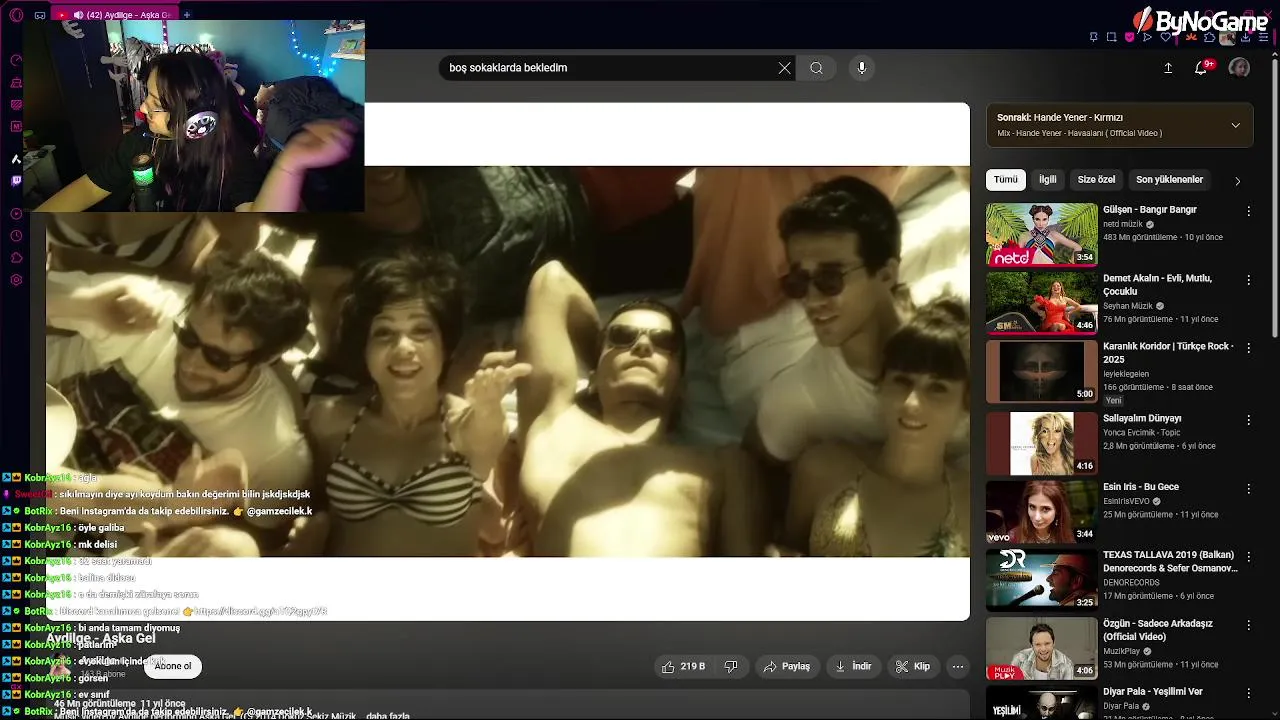The height and width of the screenshot is (720, 1280).
Task: Open options menu for Sallayalım Dünyayı
Action: pos(1248,420)
